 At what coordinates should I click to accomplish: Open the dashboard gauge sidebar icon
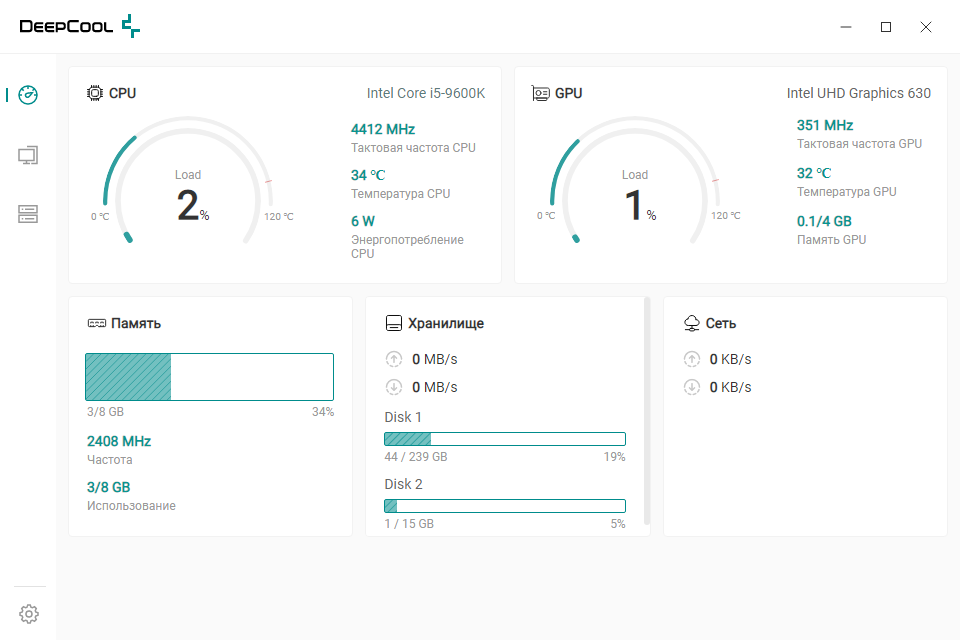28,95
